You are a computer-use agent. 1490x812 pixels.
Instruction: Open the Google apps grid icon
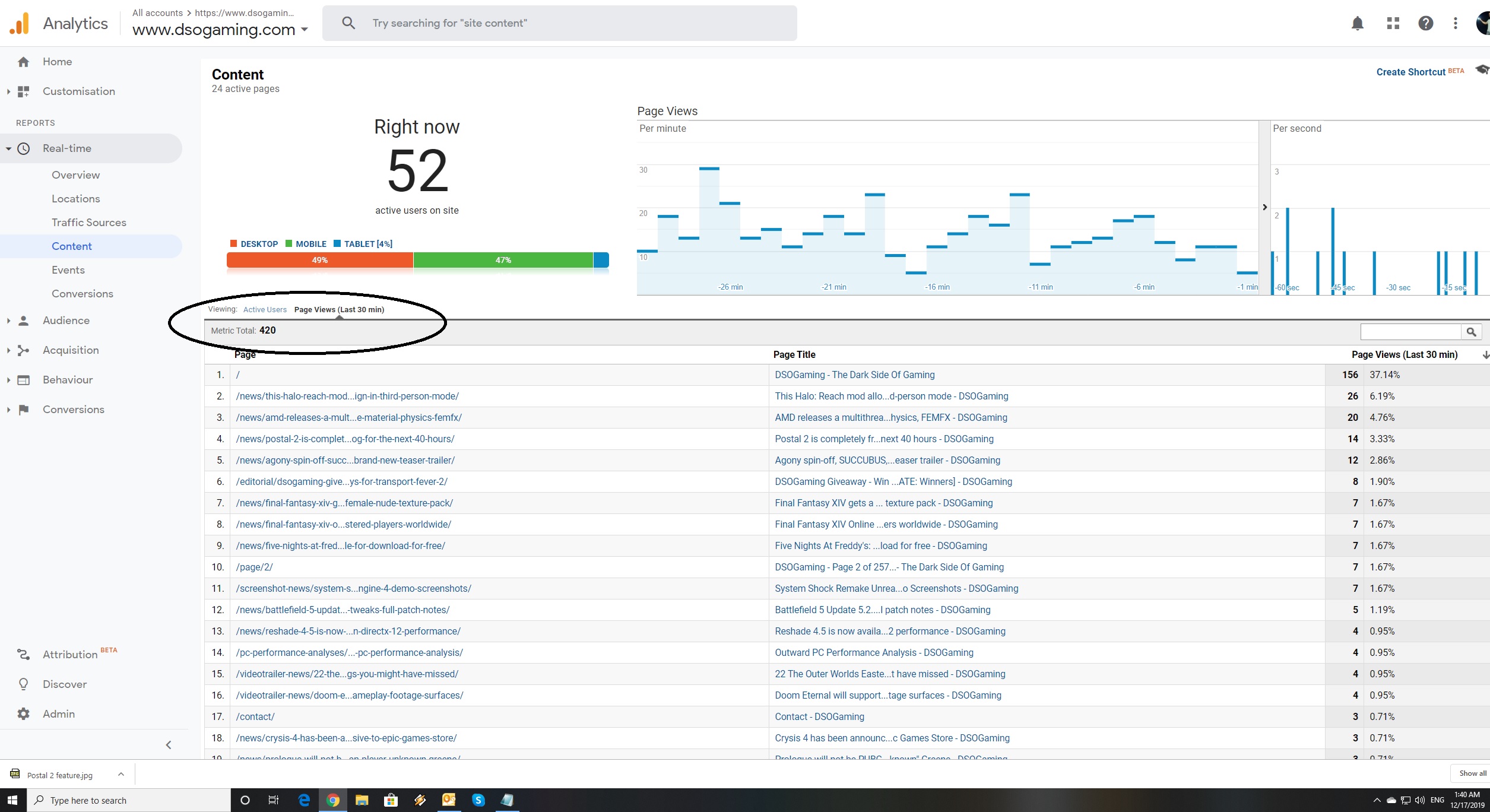pyautogui.click(x=1393, y=23)
